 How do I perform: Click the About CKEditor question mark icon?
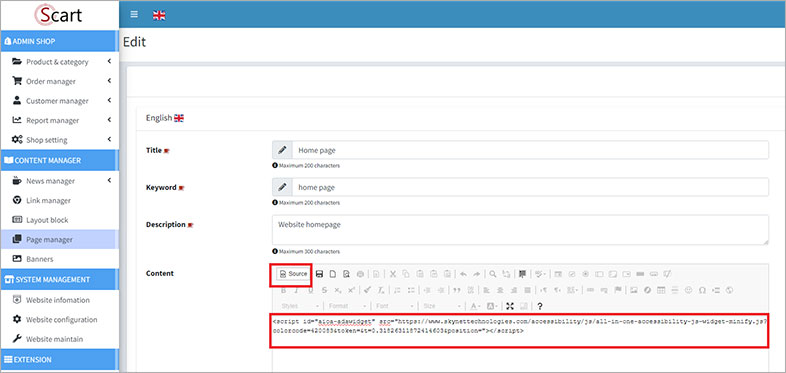[x=540, y=306]
